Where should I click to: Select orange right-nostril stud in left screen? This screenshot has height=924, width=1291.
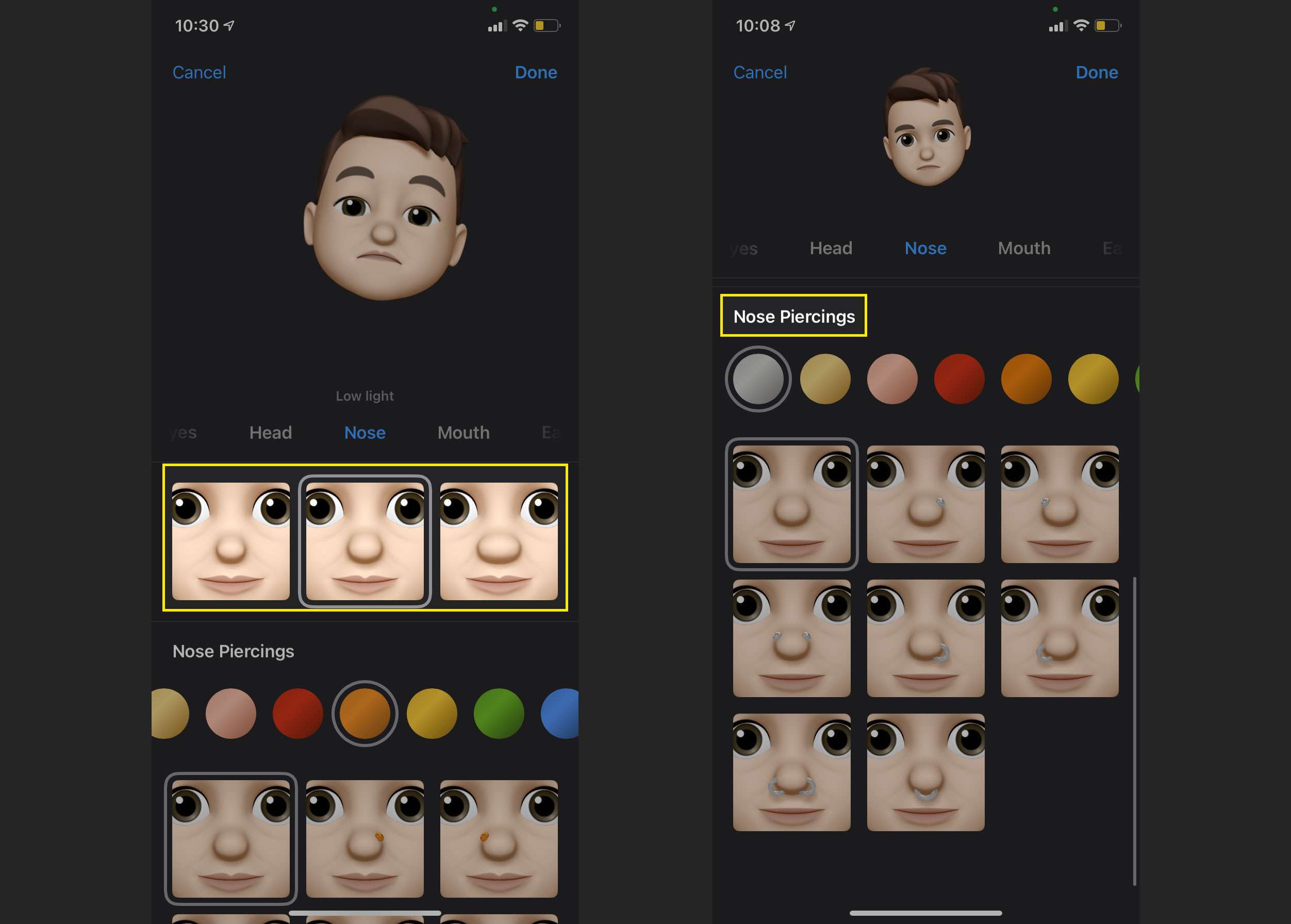[x=365, y=838]
